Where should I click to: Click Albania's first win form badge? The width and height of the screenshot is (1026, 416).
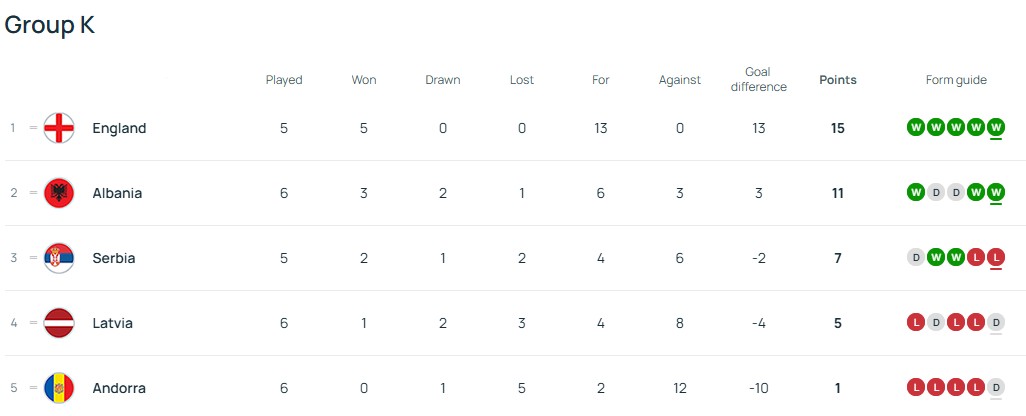point(915,193)
